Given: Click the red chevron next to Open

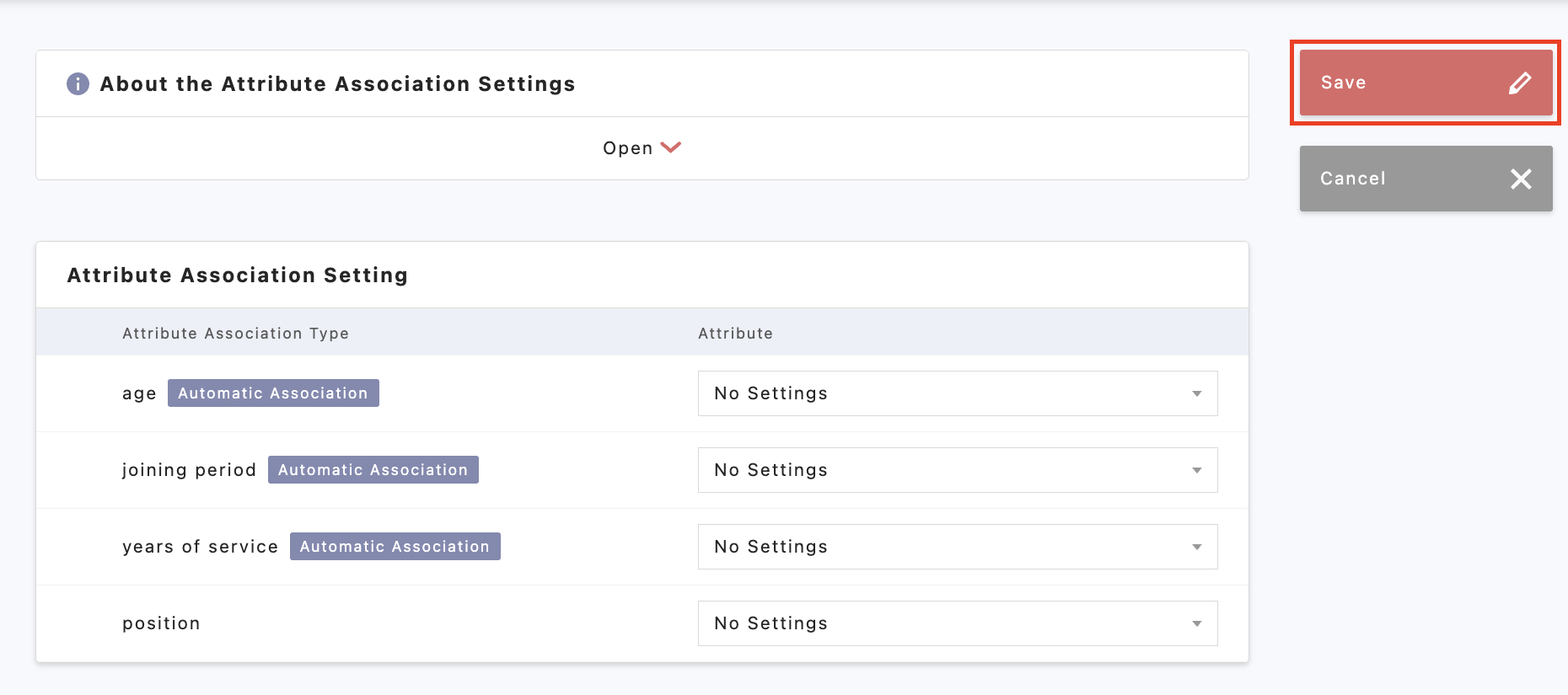Looking at the screenshot, I should click(x=671, y=147).
